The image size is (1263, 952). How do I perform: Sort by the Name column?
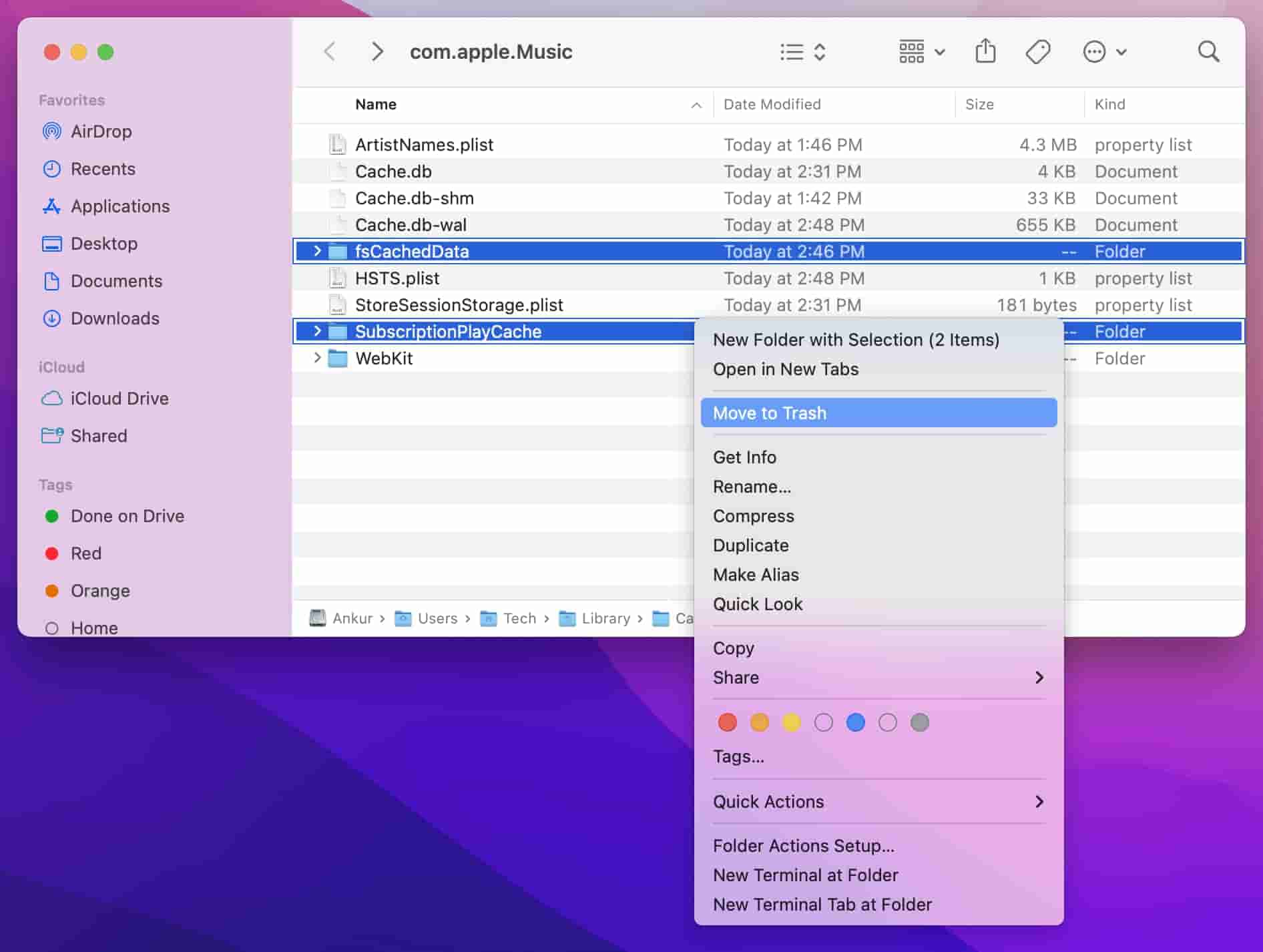(x=376, y=104)
